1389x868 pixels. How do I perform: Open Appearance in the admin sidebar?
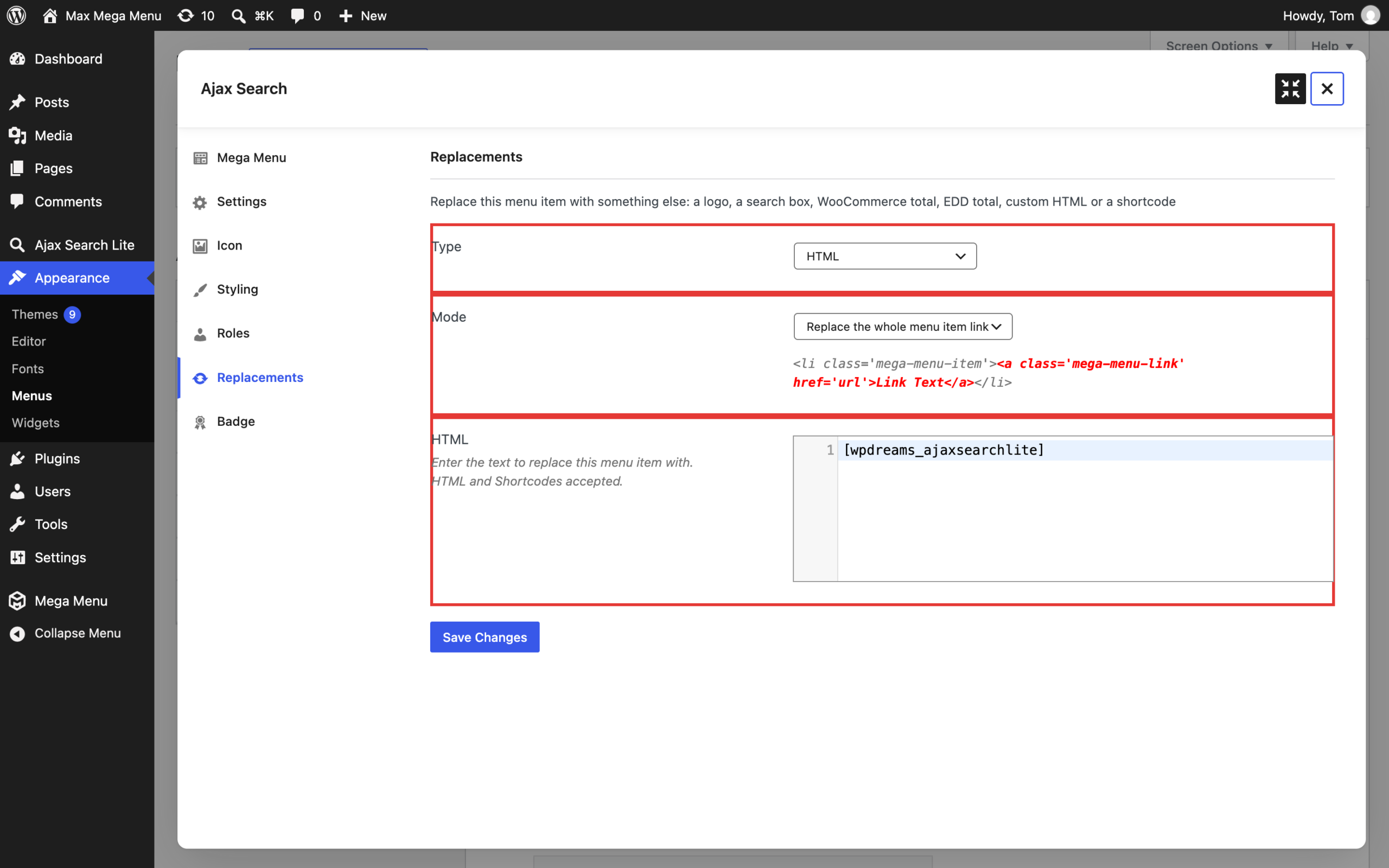[77, 278]
